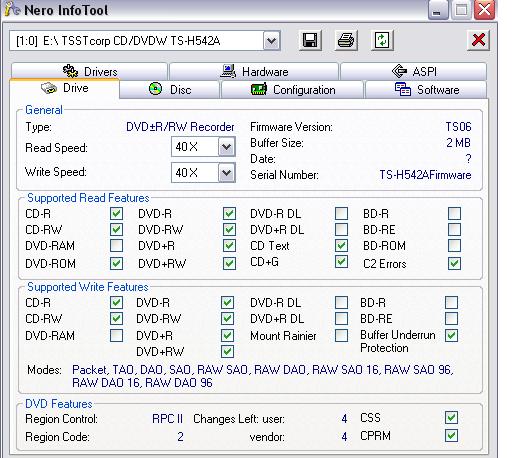This screenshot has height=458, width=512.
Task: Toggle DVD-RAM checkbox under Supported Read Features
Action: click(116, 246)
